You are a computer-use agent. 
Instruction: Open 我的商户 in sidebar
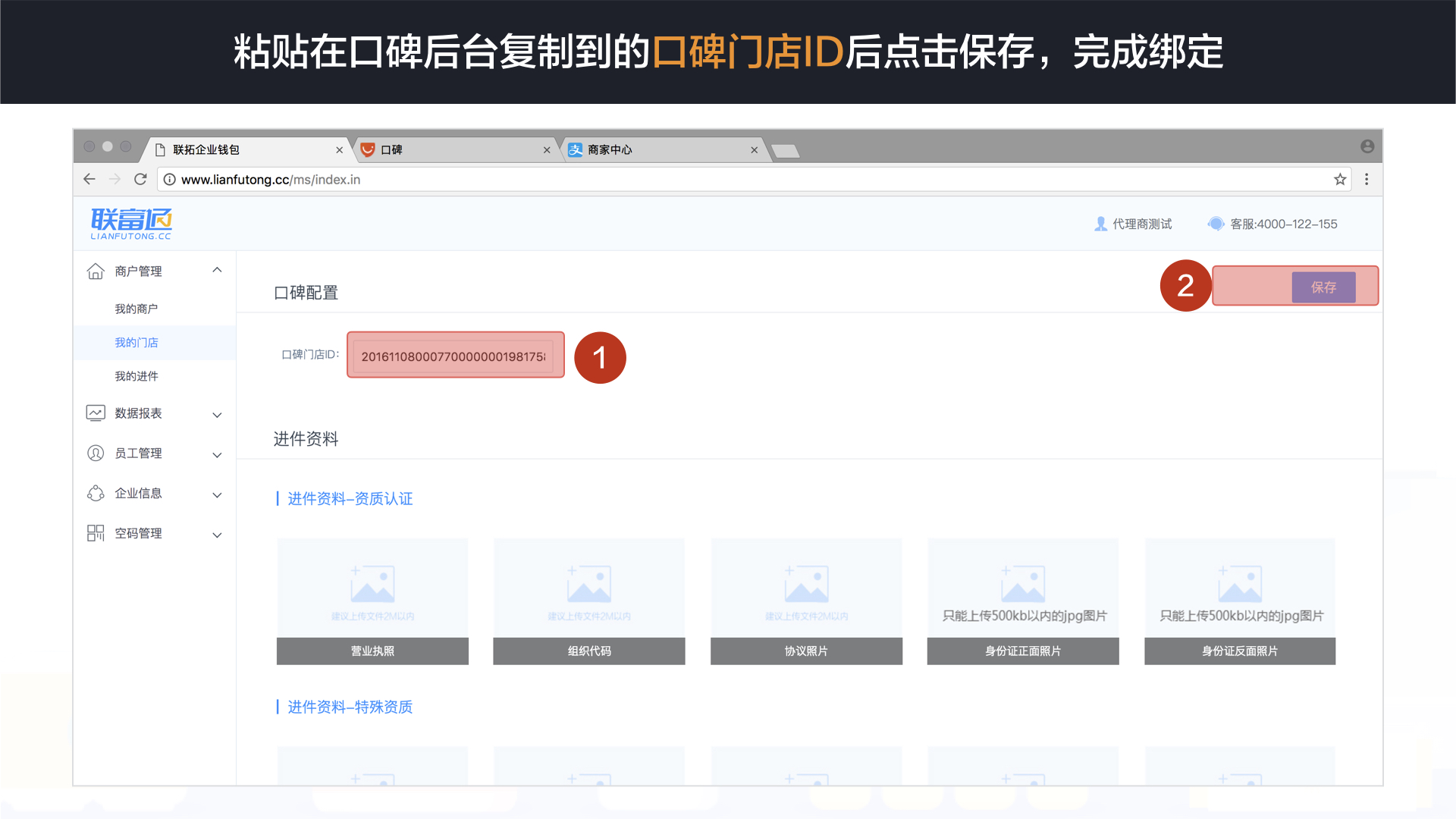pyautogui.click(x=136, y=309)
